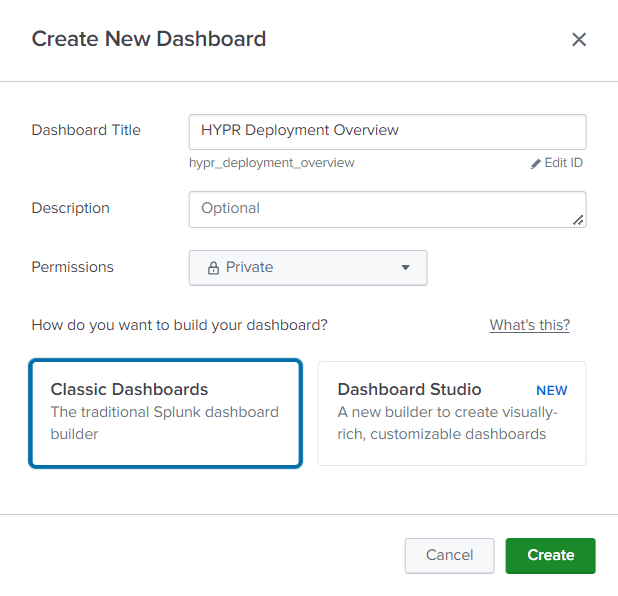The height and width of the screenshot is (596, 618).
Task: Open the Permissions Private dropdown
Action: pos(308,268)
